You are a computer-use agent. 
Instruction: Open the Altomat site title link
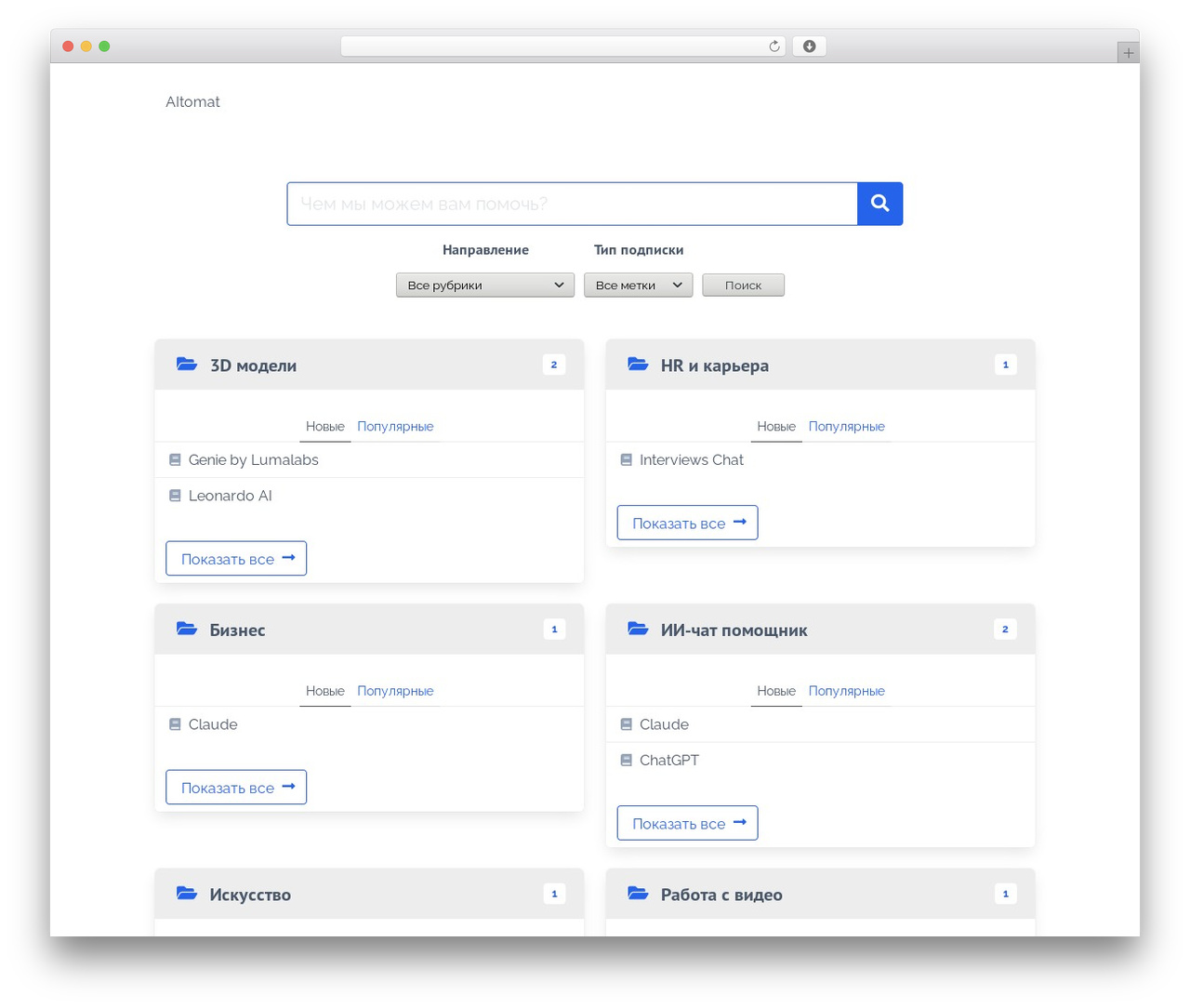(192, 102)
